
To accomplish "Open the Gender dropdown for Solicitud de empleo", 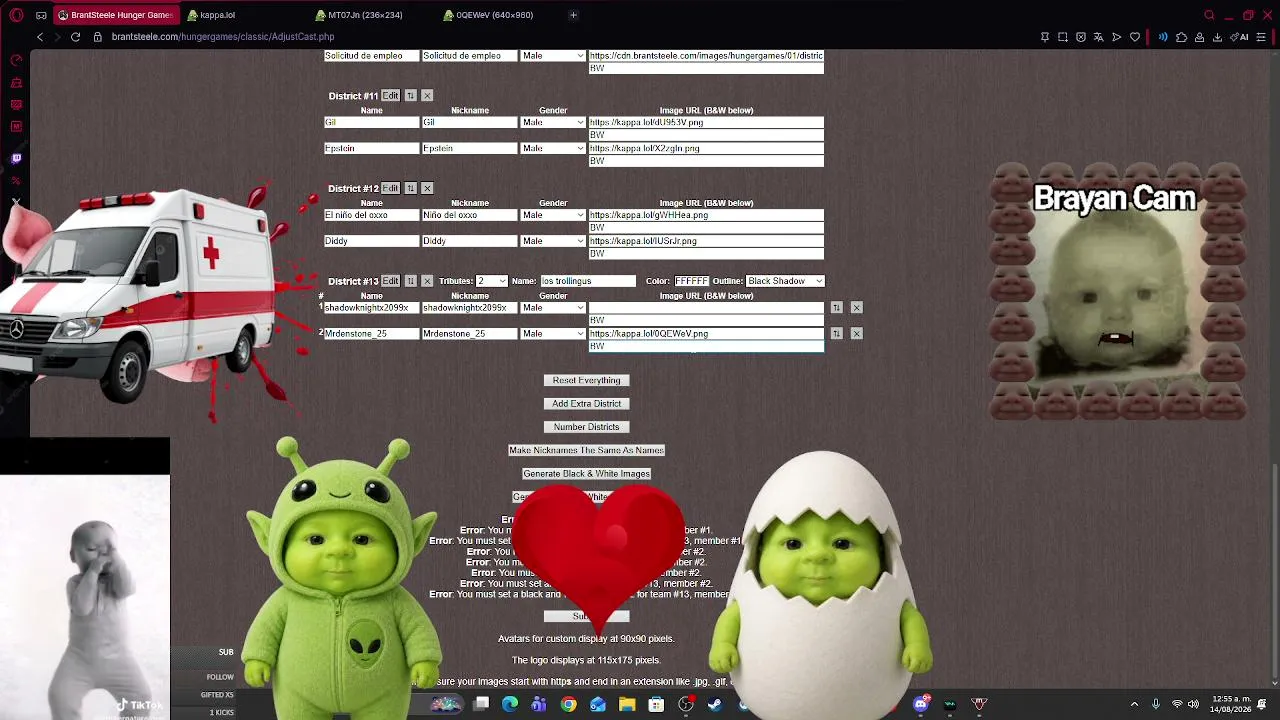I will [553, 56].
